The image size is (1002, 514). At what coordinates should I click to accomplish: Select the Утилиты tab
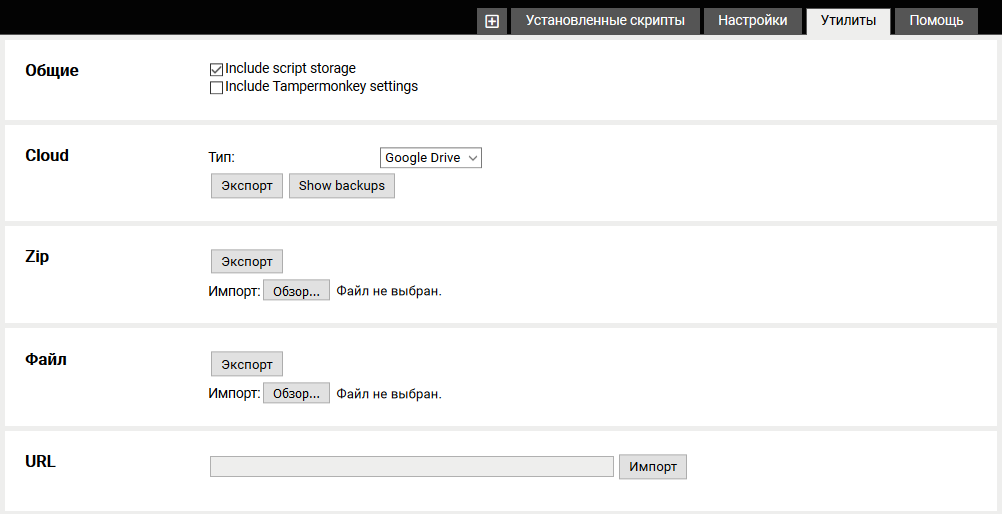click(848, 21)
